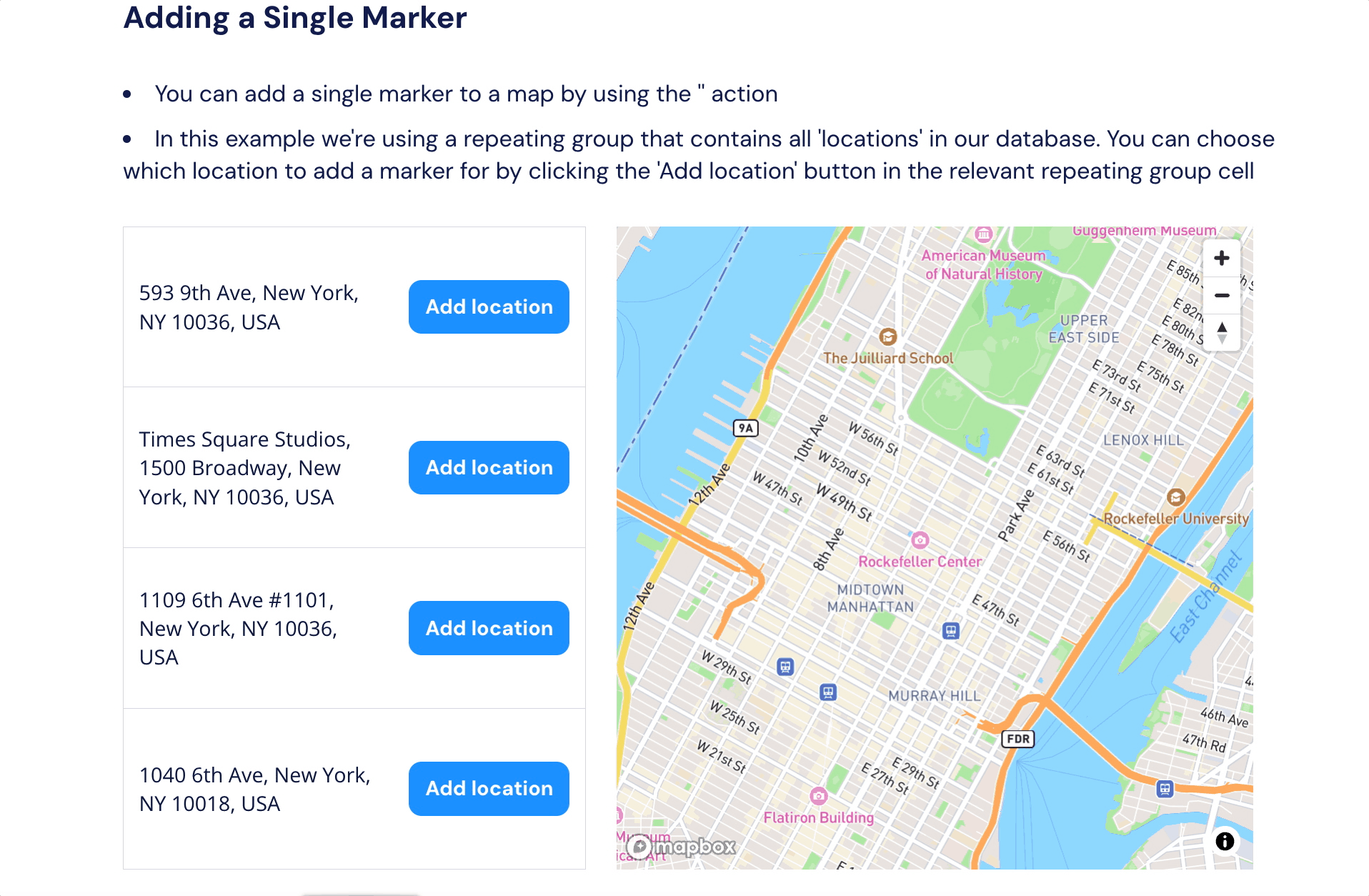Click the 9A highway shield
Viewport: 1369px width, 896px height.
745,428
